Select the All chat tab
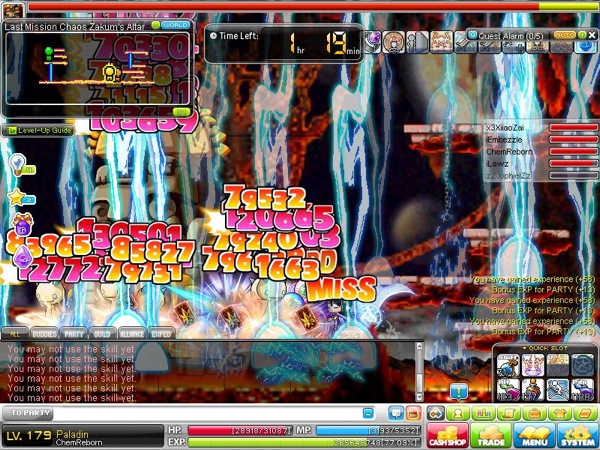 (x=15, y=334)
